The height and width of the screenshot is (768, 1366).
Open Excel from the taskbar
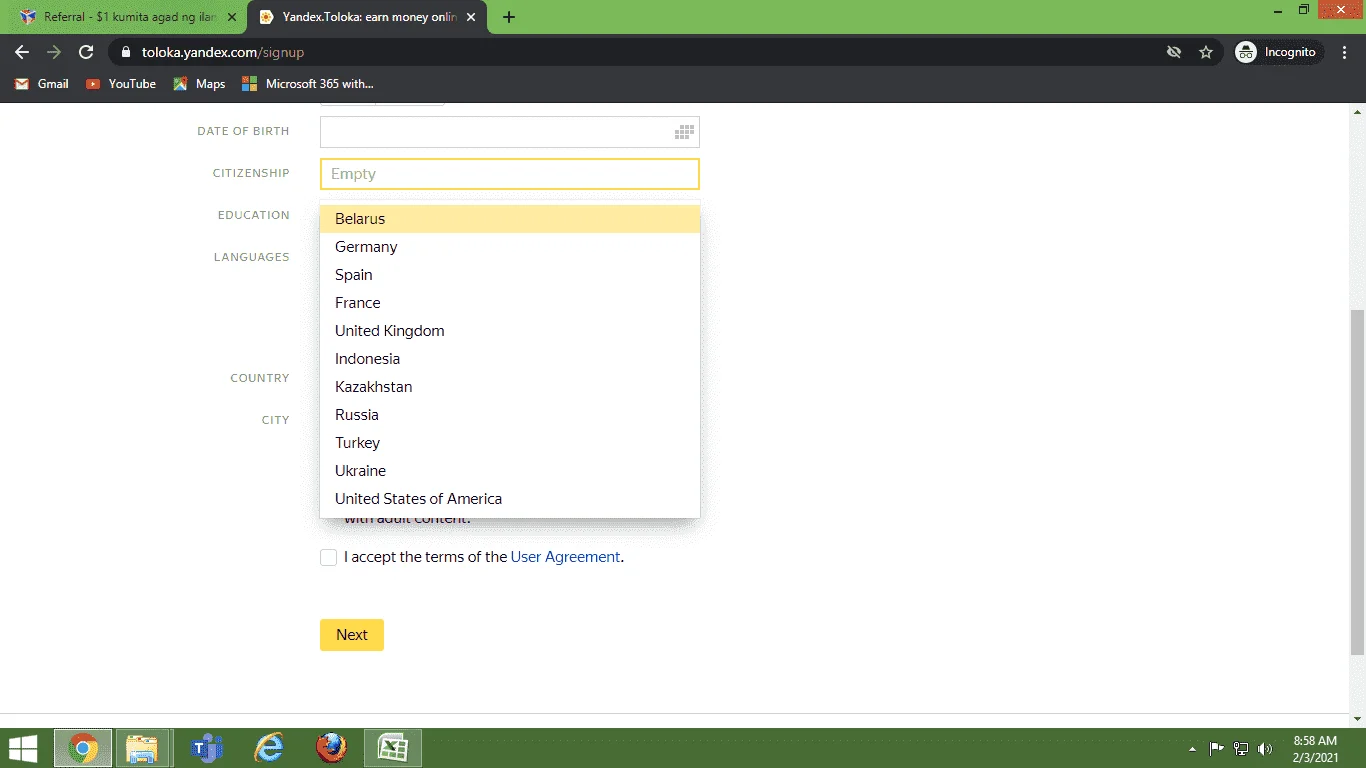(393, 748)
